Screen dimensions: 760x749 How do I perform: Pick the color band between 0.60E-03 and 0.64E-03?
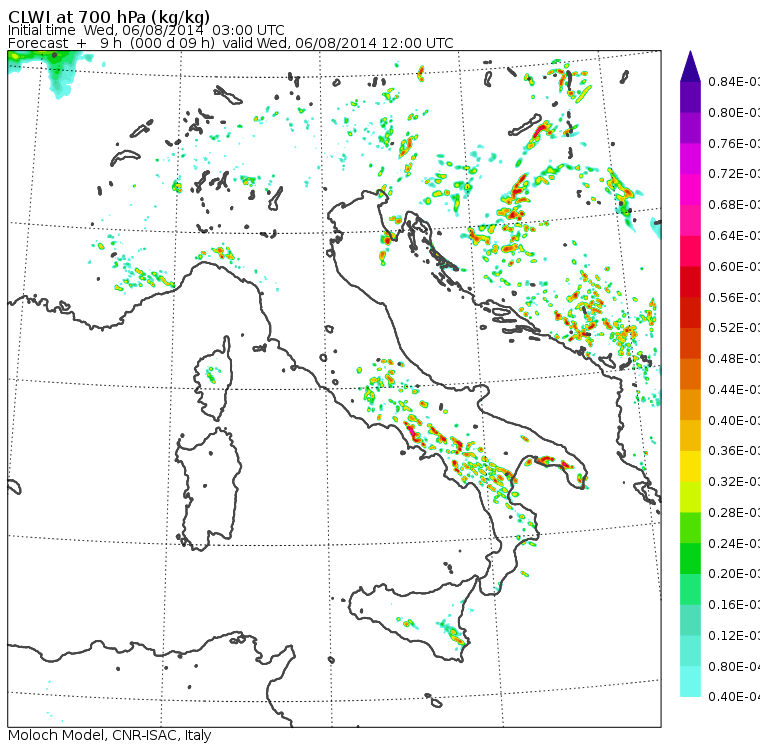690,251
